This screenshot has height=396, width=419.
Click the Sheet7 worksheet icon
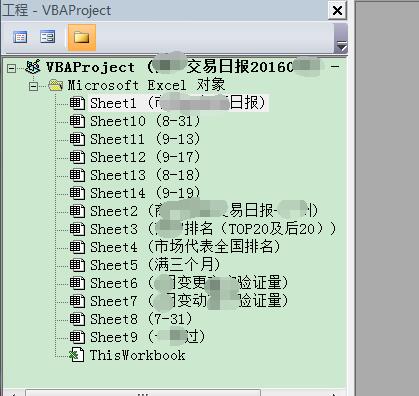coord(77,301)
